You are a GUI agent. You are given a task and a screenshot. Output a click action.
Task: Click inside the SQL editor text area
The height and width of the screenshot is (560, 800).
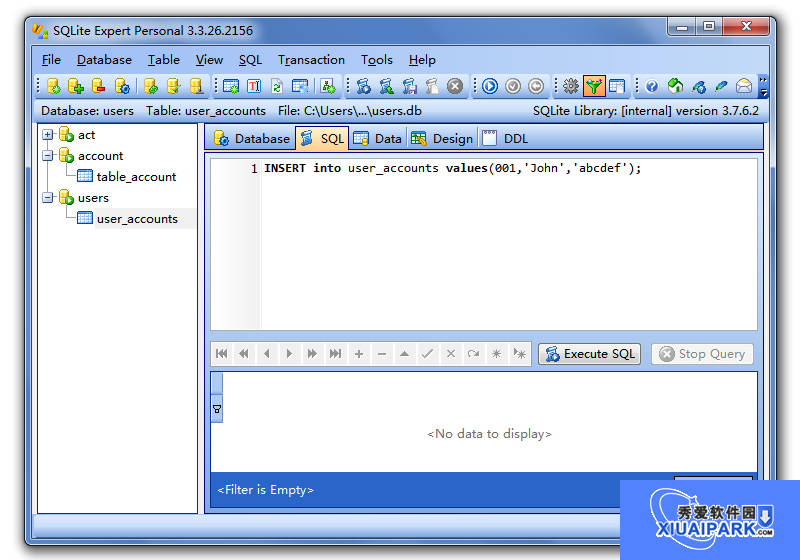tap(509, 244)
